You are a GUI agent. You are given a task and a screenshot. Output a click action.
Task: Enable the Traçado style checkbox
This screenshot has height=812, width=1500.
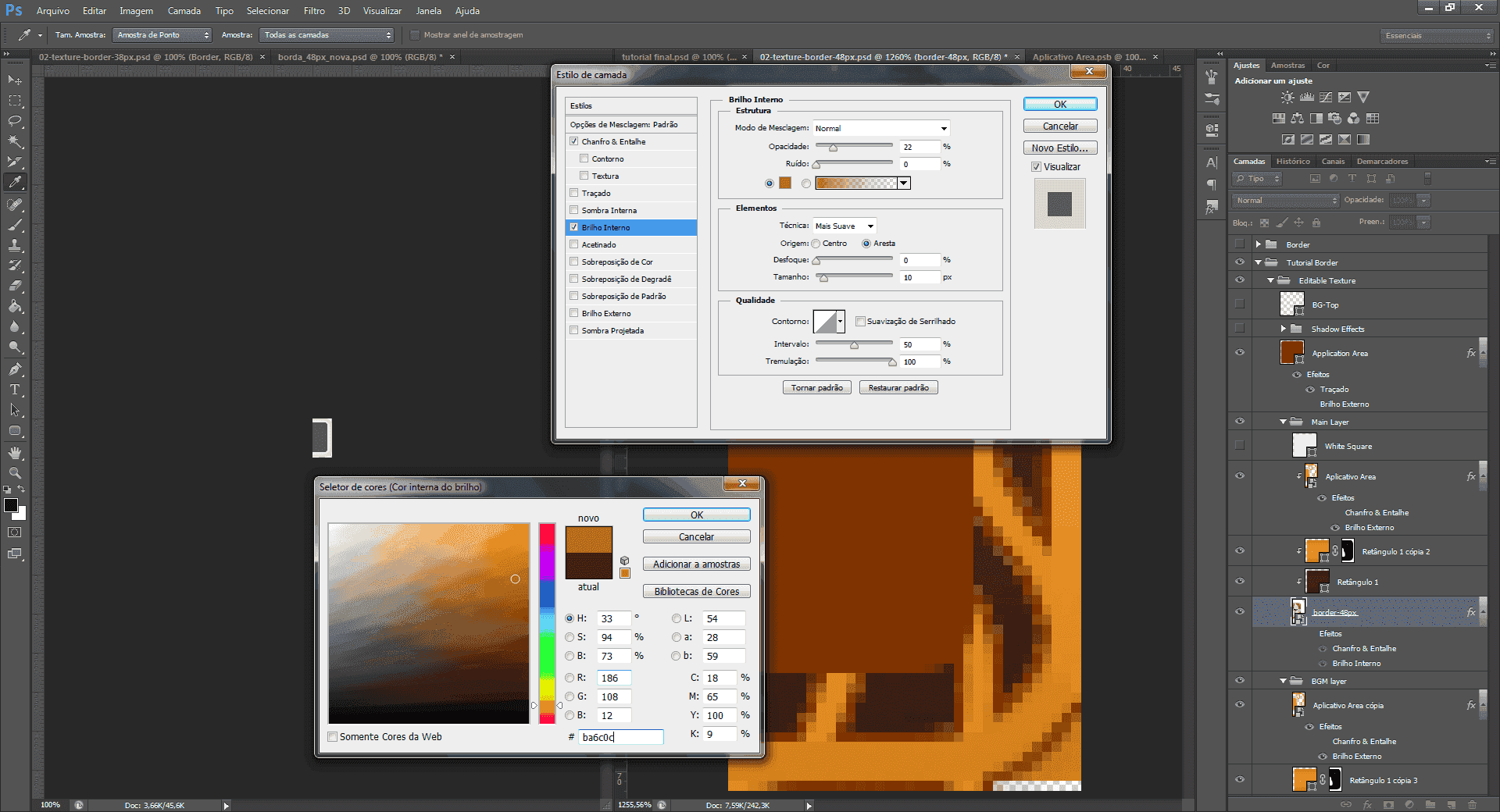(x=574, y=193)
